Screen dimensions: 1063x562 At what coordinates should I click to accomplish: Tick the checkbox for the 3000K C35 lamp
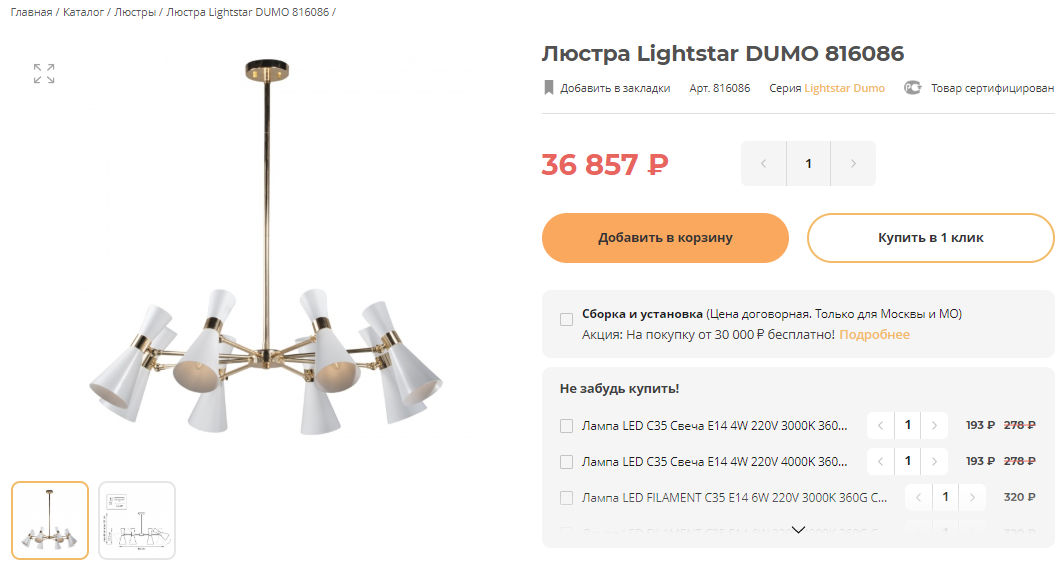coord(566,426)
